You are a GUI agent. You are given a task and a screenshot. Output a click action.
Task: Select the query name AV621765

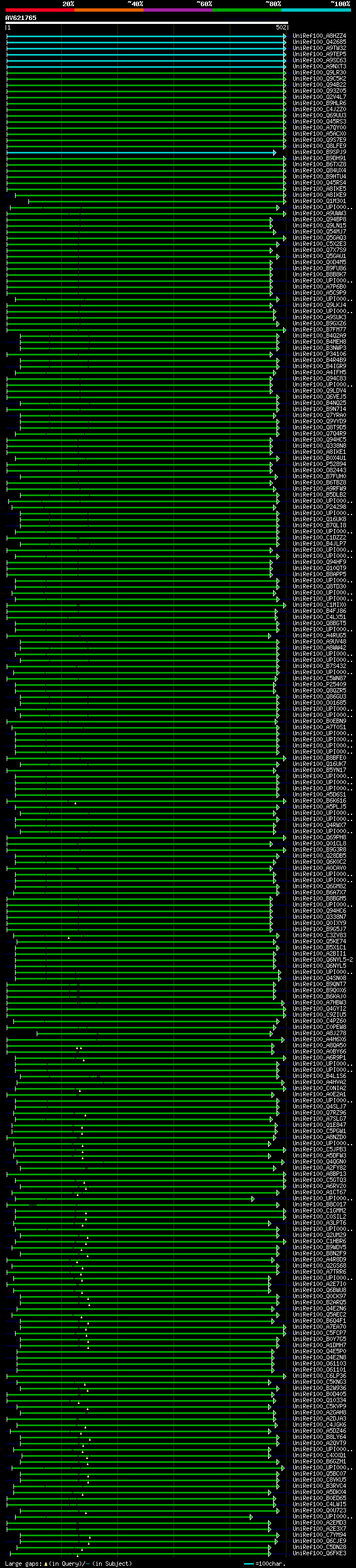[21, 18]
